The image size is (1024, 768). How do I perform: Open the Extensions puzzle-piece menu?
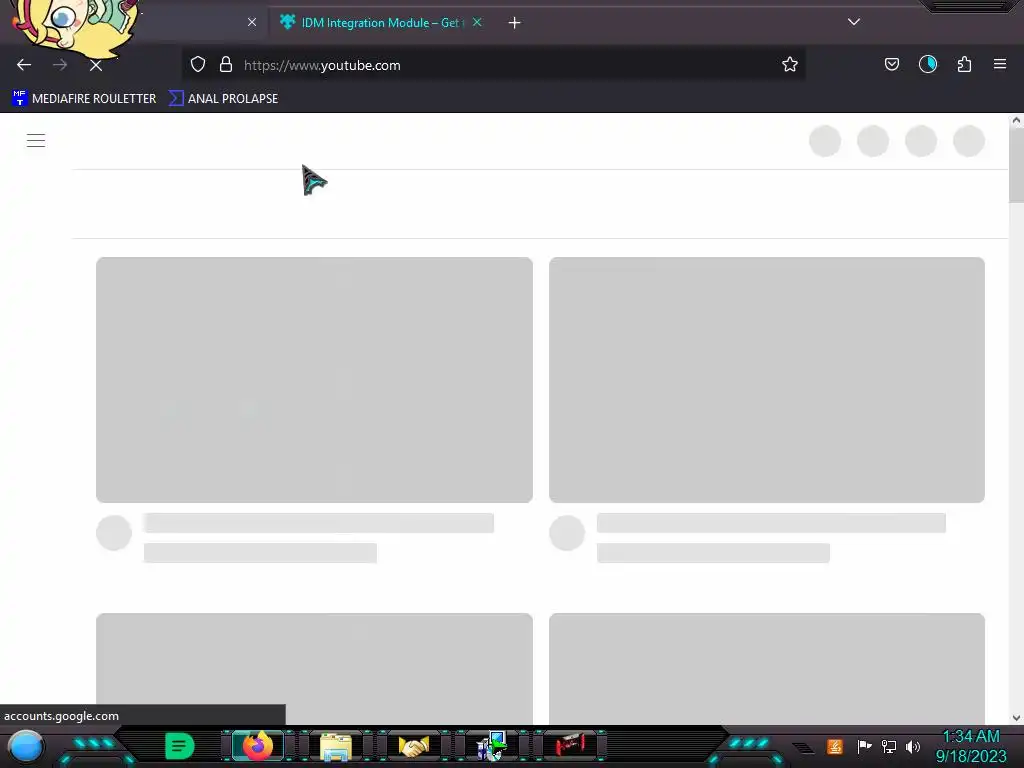click(965, 65)
